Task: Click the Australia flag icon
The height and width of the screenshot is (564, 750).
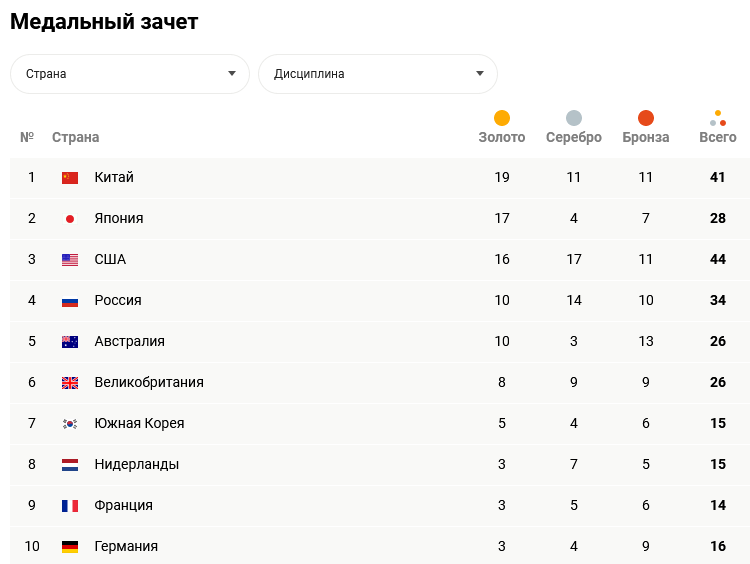Action: point(70,342)
